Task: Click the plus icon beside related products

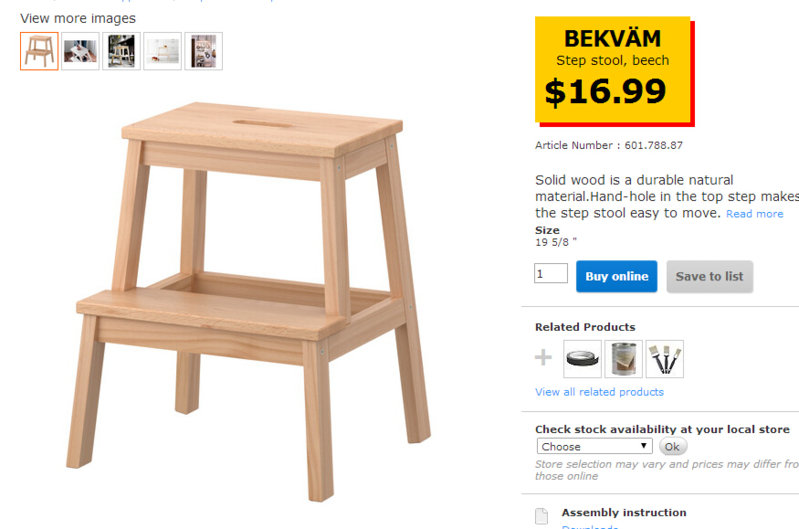Action: click(543, 358)
